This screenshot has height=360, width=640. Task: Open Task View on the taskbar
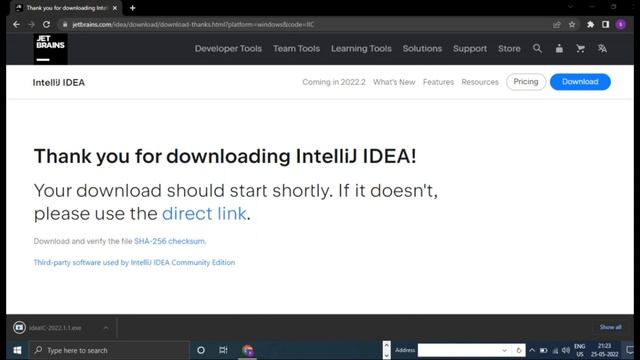click(223, 350)
